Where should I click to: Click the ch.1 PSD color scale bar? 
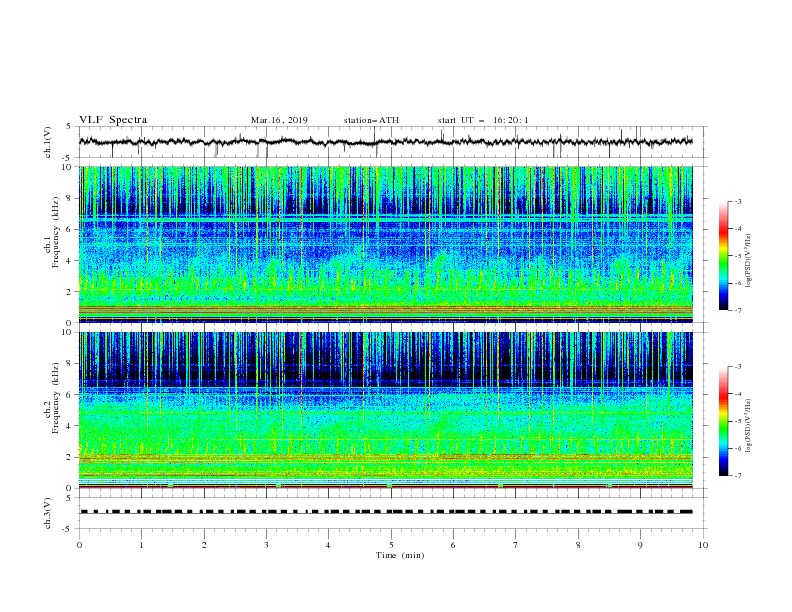click(x=723, y=256)
